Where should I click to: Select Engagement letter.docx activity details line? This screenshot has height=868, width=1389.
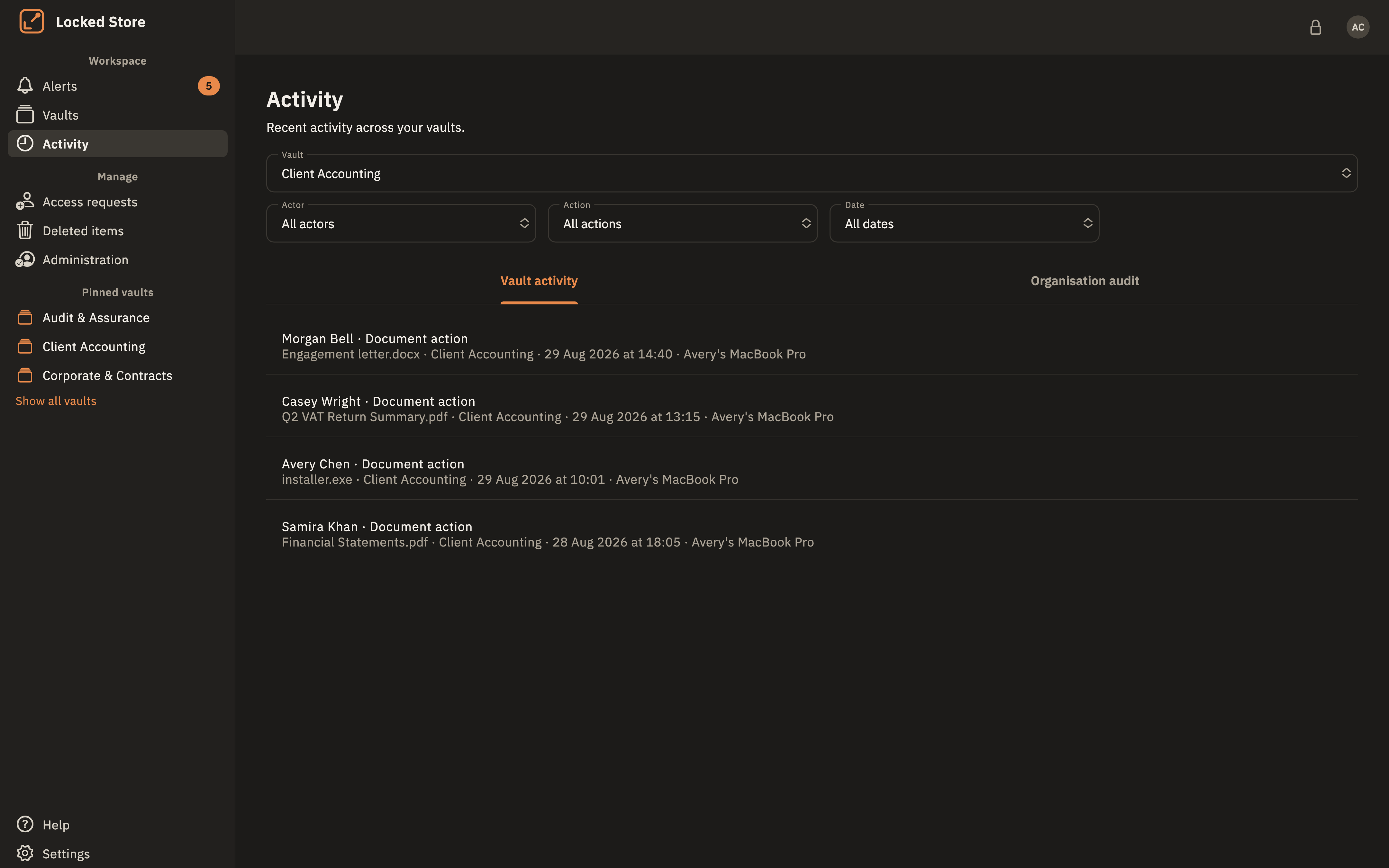coord(544,354)
